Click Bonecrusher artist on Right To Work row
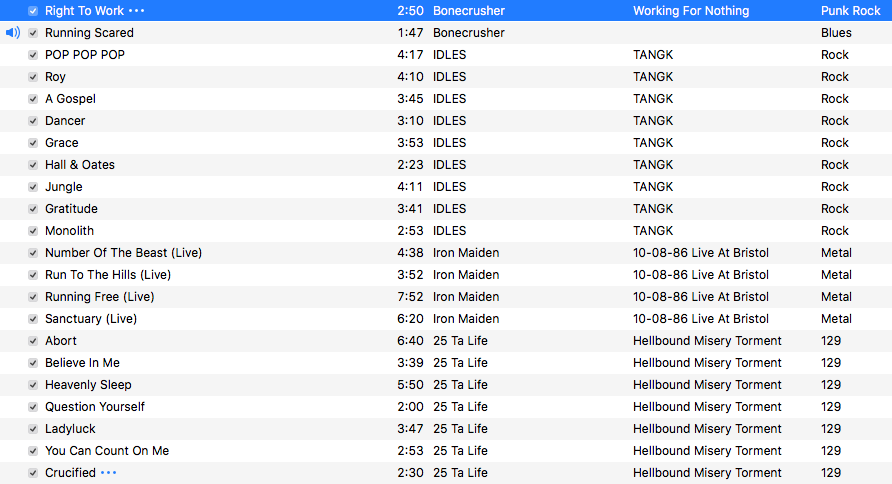892x484 pixels. pos(469,11)
